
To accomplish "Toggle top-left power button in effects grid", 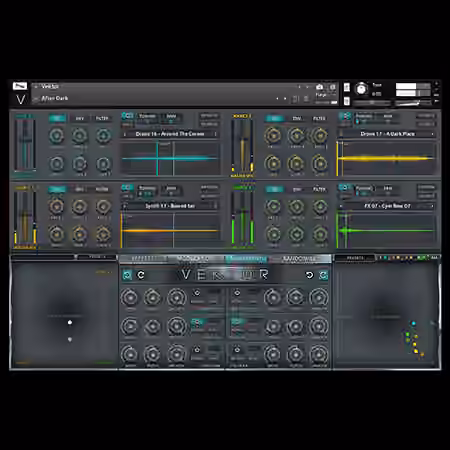I will (197, 293).
